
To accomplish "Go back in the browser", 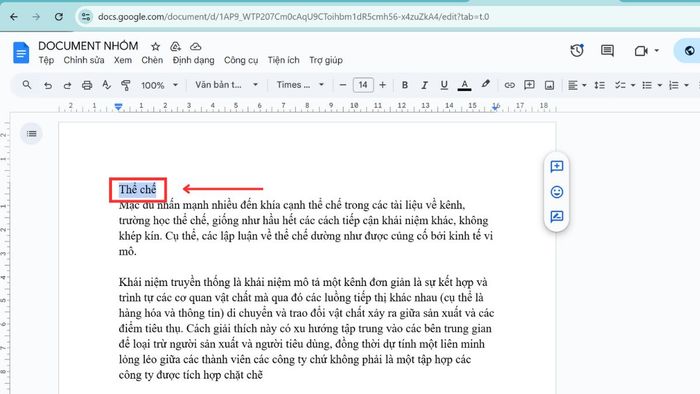I will click(14, 17).
